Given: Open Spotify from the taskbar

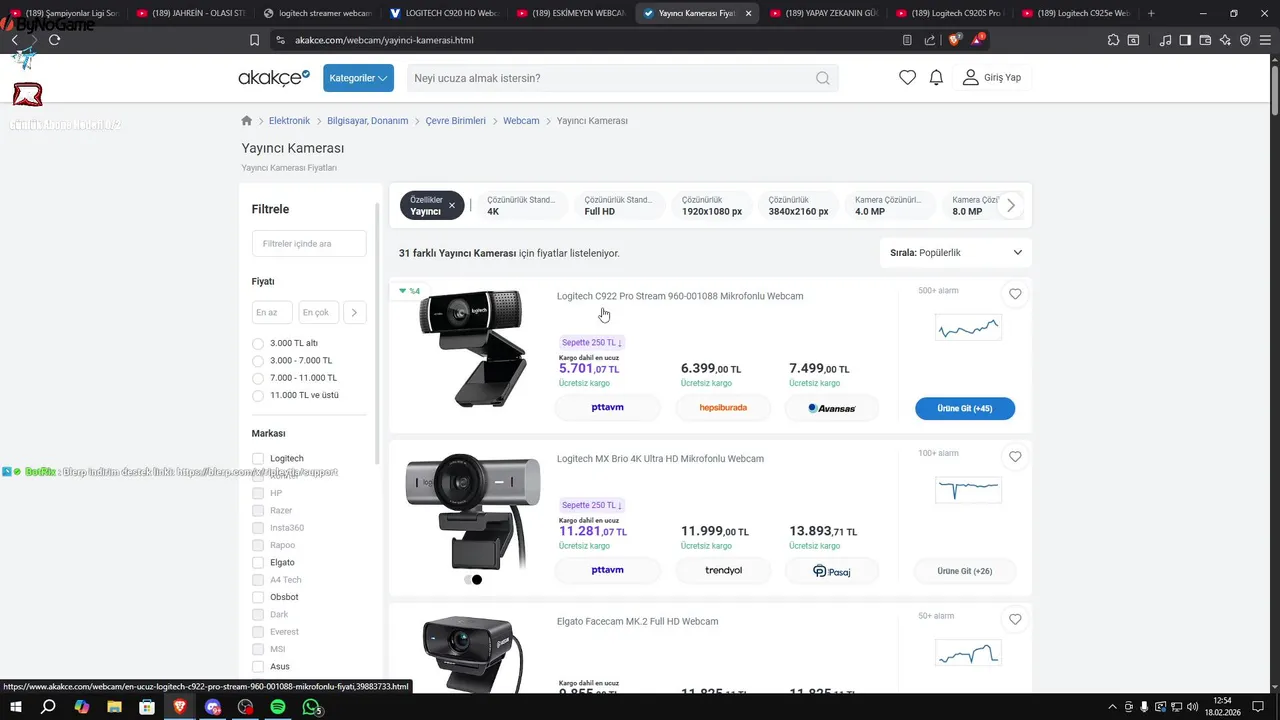Looking at the screenshot, I should pyautogui.click(x=278, y=707).
